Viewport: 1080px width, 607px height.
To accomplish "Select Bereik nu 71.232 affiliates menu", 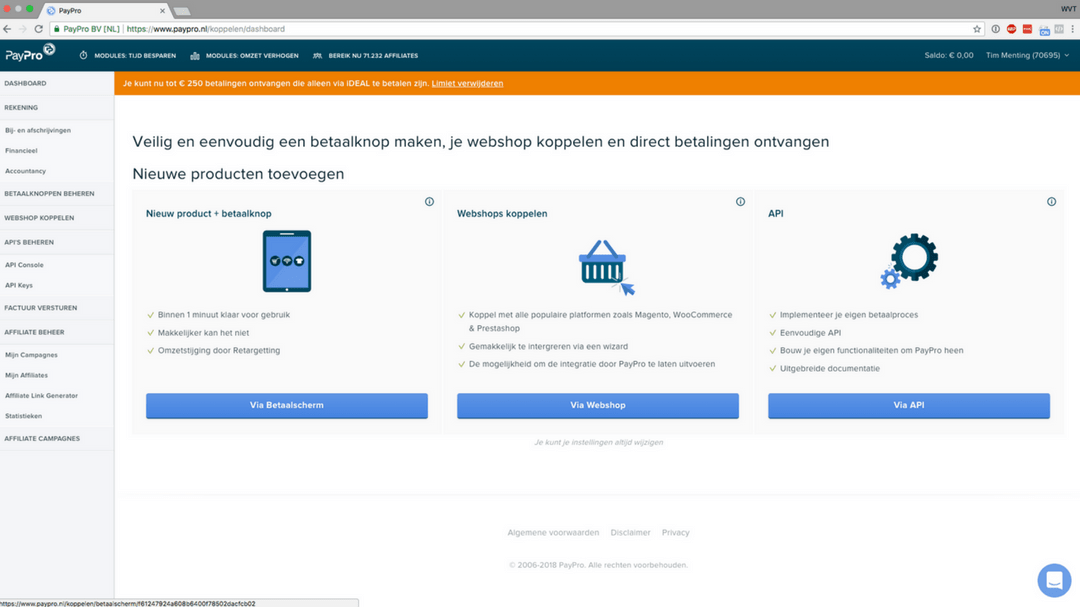I will tap(366, 56).
